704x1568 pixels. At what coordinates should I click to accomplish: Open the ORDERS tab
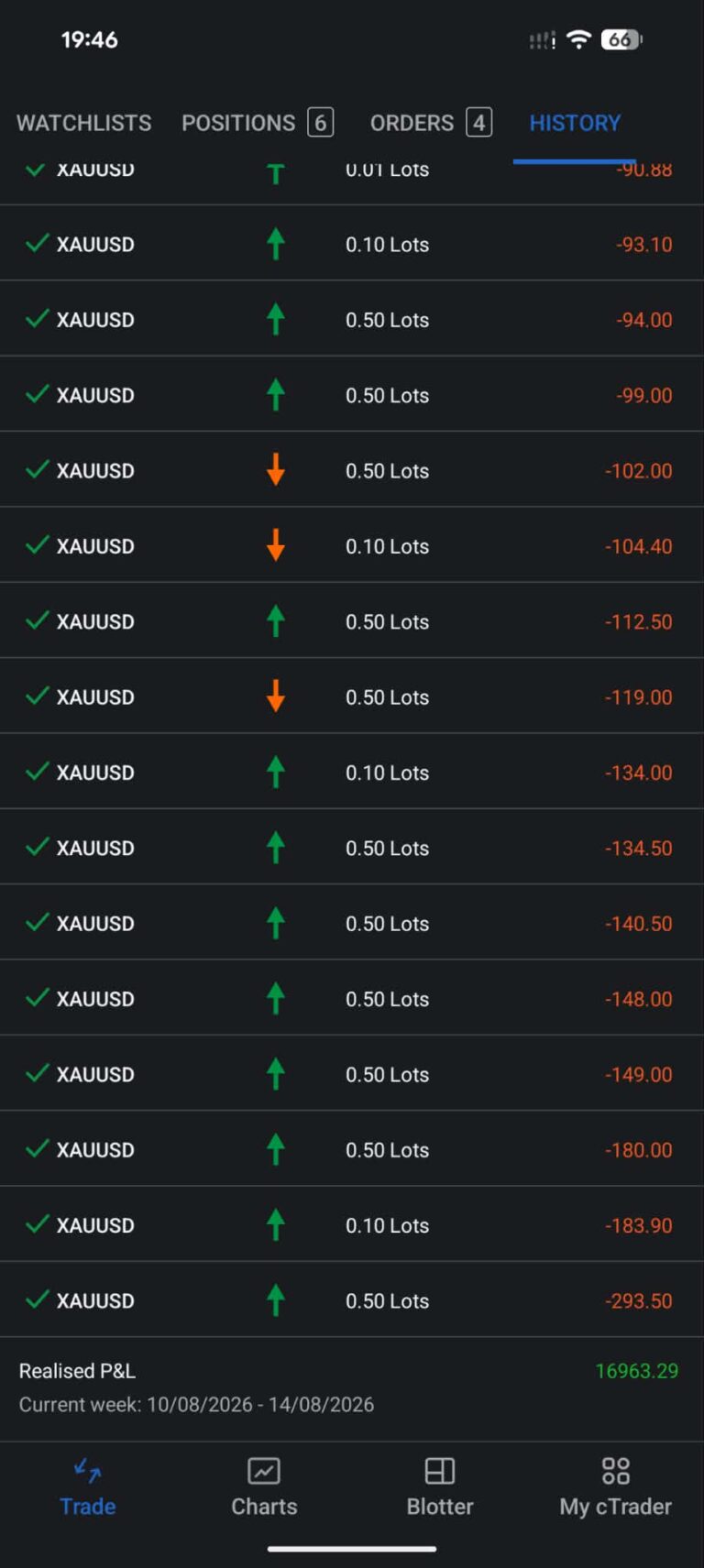click(x=431, y=123)
